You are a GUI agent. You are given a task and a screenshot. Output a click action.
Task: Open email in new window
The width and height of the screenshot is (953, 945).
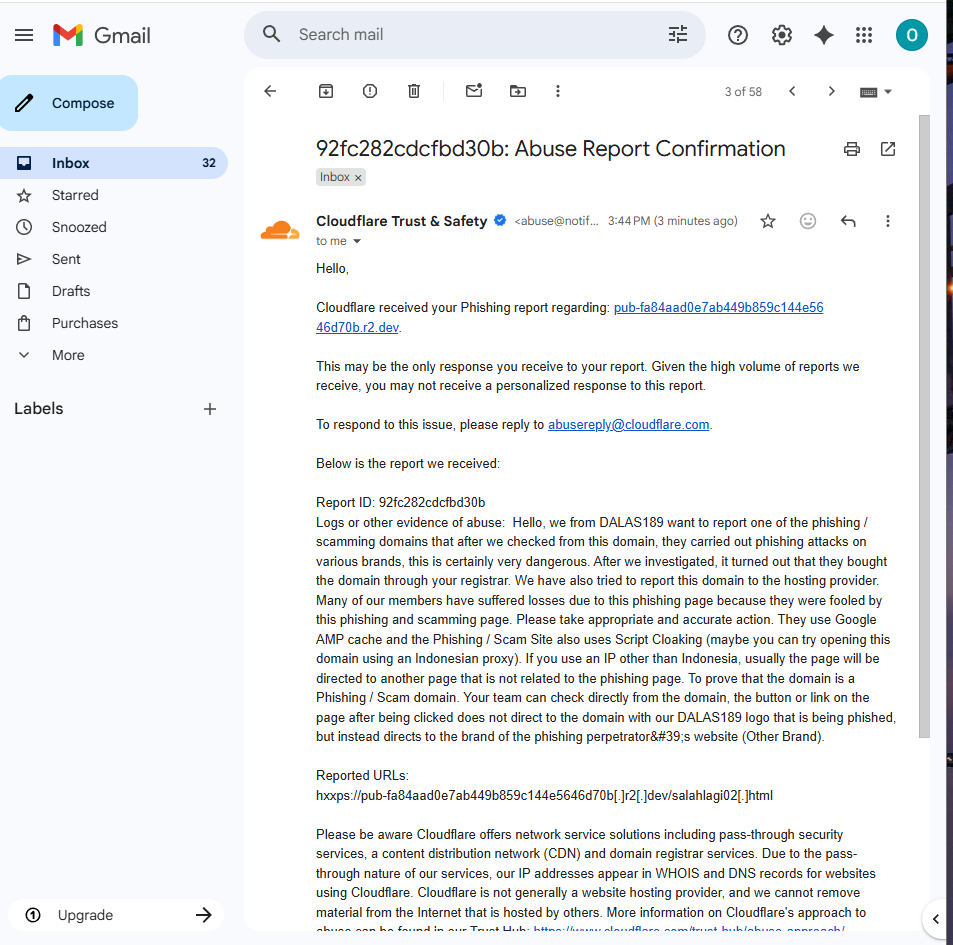point(888,149)
